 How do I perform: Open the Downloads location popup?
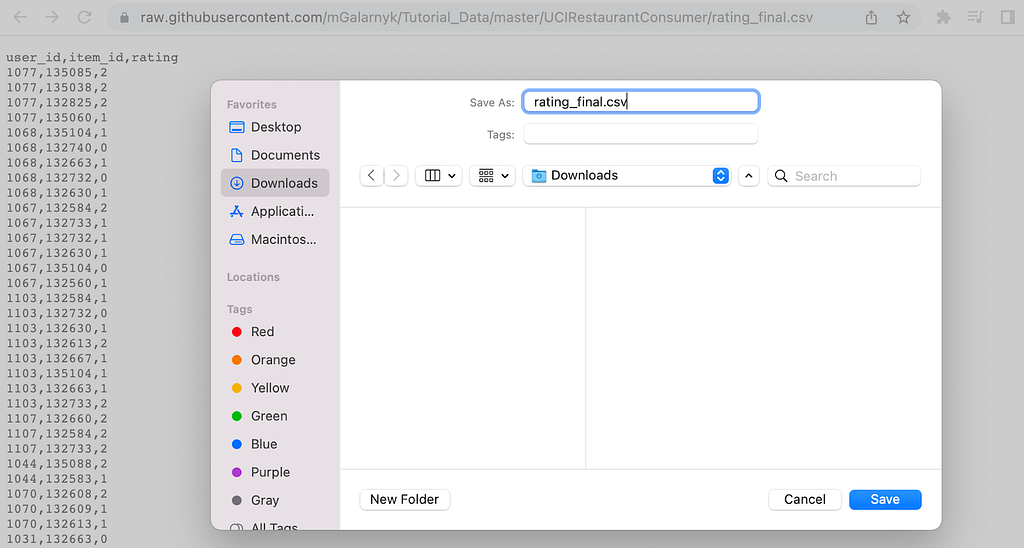(x=627, y=176)
